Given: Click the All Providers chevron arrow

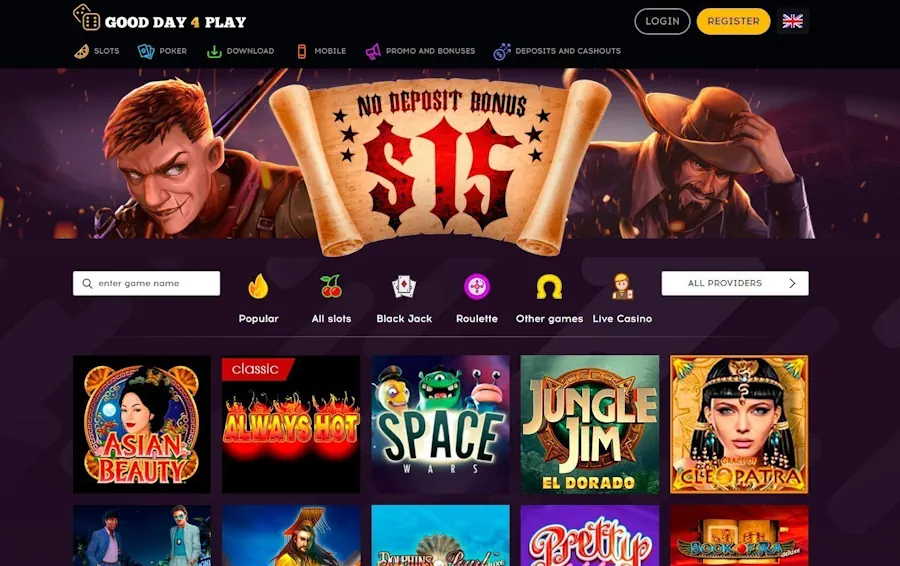Looking at the screenshot, I should tap(792, 284).
